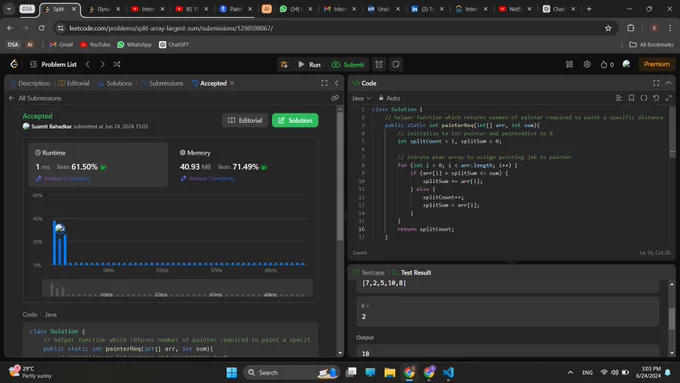Click the bookmark icon in editor
Viewport: 680px width, 383px height.
[631, 98]
